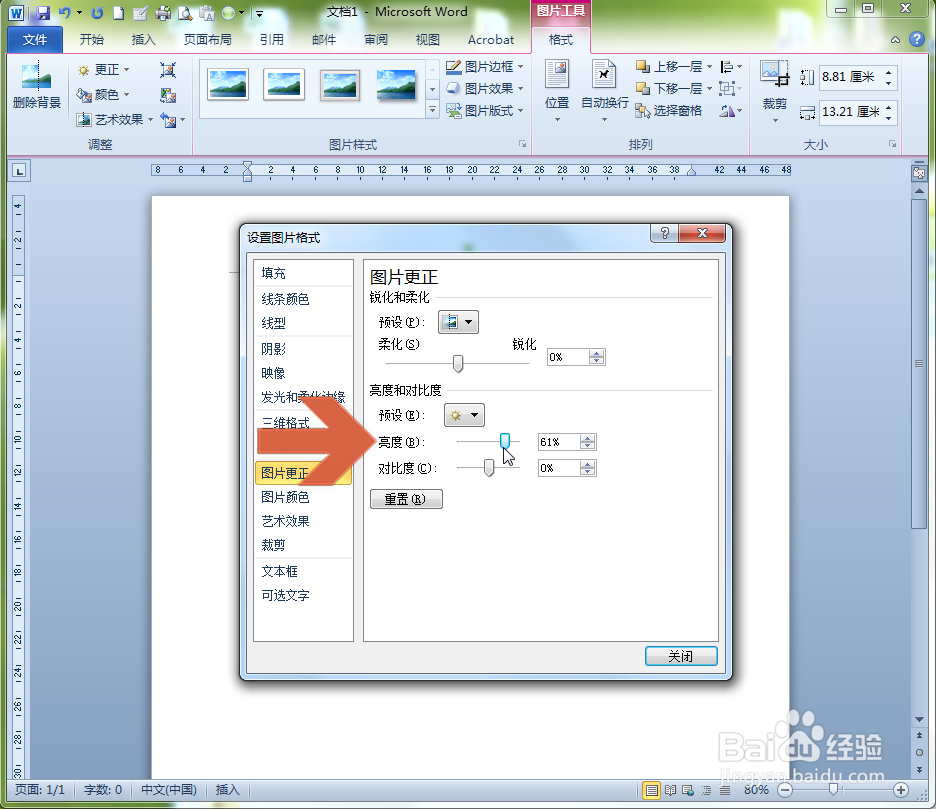The height and width of the screenshot is (809, 936).
Task: Switch to the Acrobat tab
Action: (x=491, y=39)
